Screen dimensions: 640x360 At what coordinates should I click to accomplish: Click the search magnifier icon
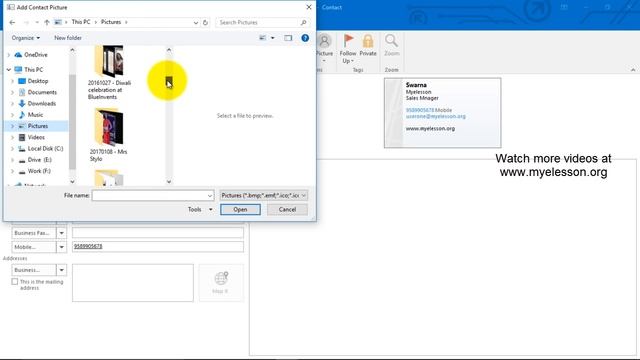tap(304, 22)
